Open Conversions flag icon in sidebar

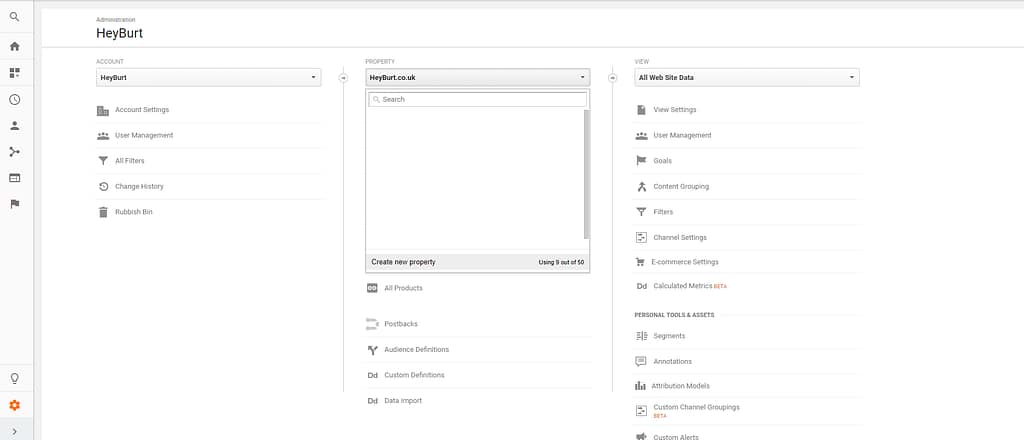coord(14,204)
